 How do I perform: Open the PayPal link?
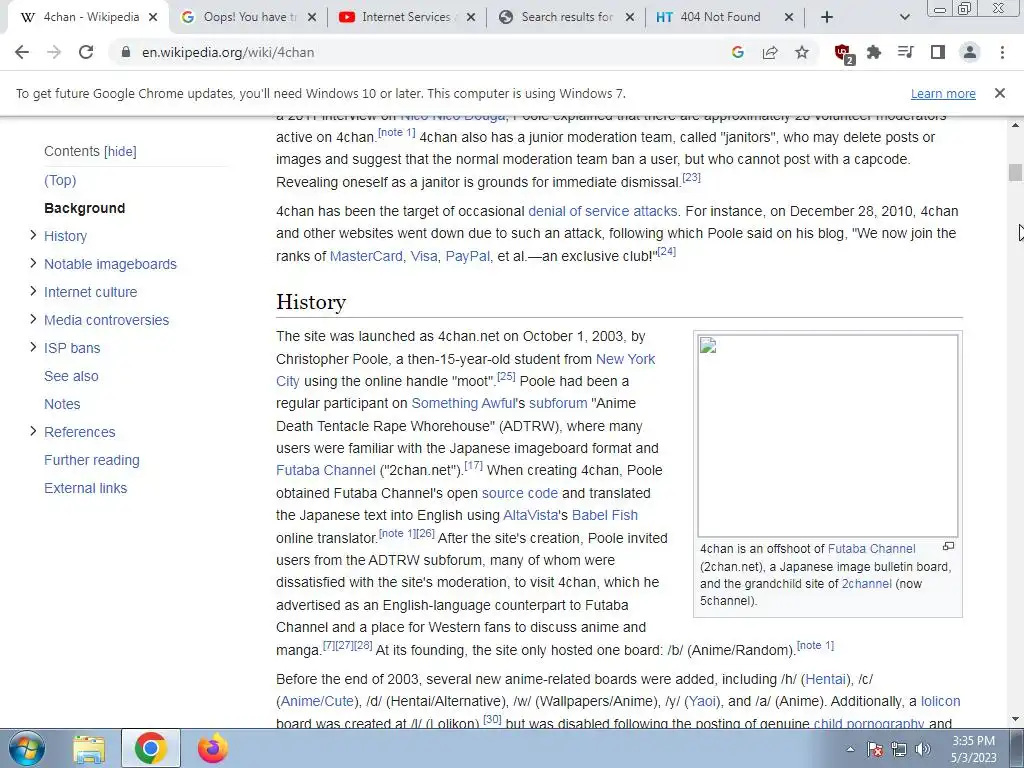click(x=468, y=256)
